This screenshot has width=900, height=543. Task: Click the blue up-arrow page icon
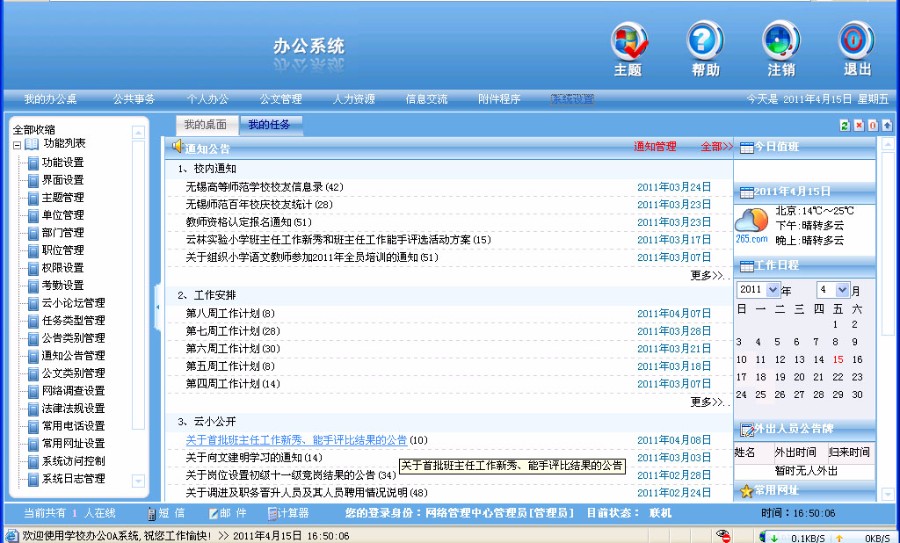(x=887, y=125)
